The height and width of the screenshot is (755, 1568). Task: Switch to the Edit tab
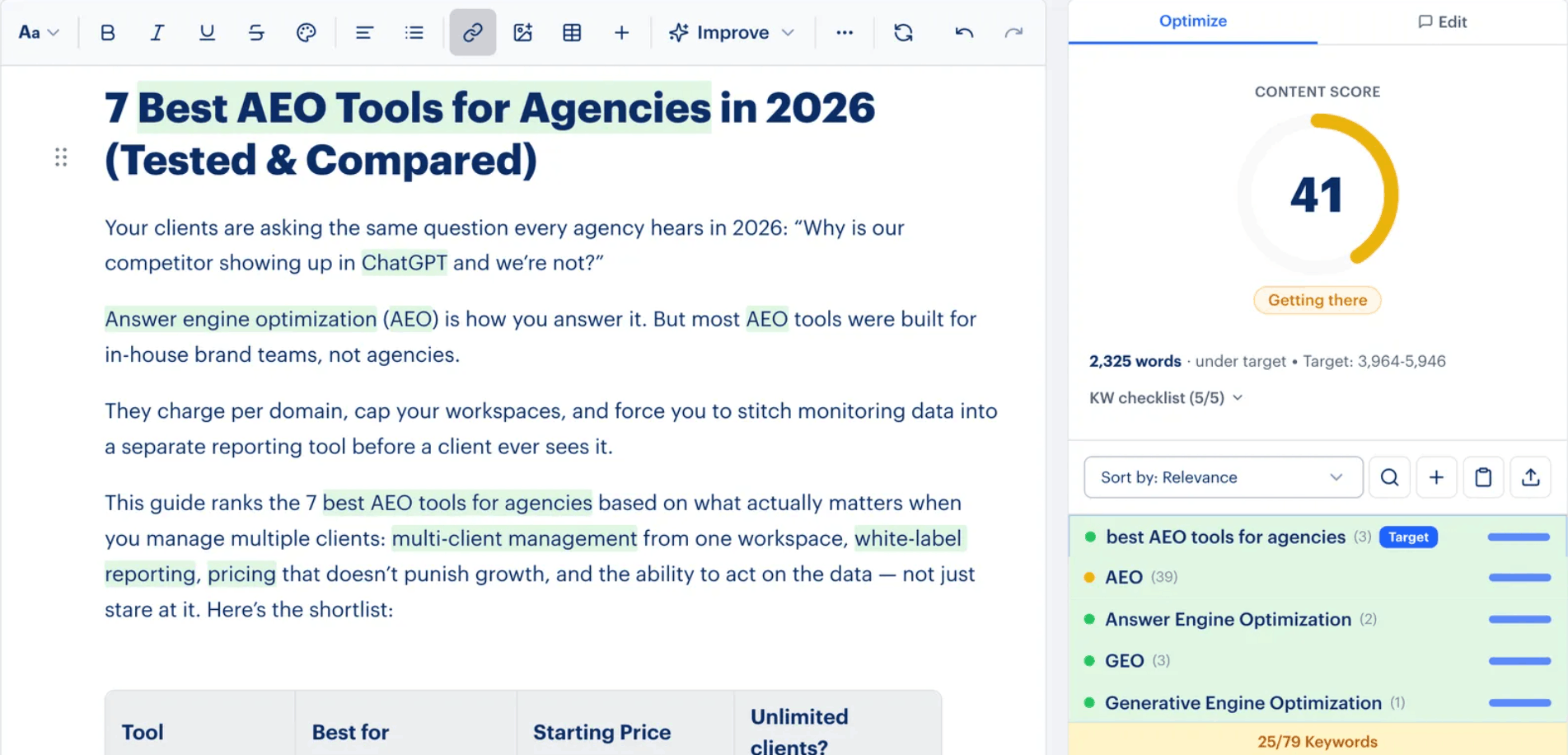pos(1442,22)
